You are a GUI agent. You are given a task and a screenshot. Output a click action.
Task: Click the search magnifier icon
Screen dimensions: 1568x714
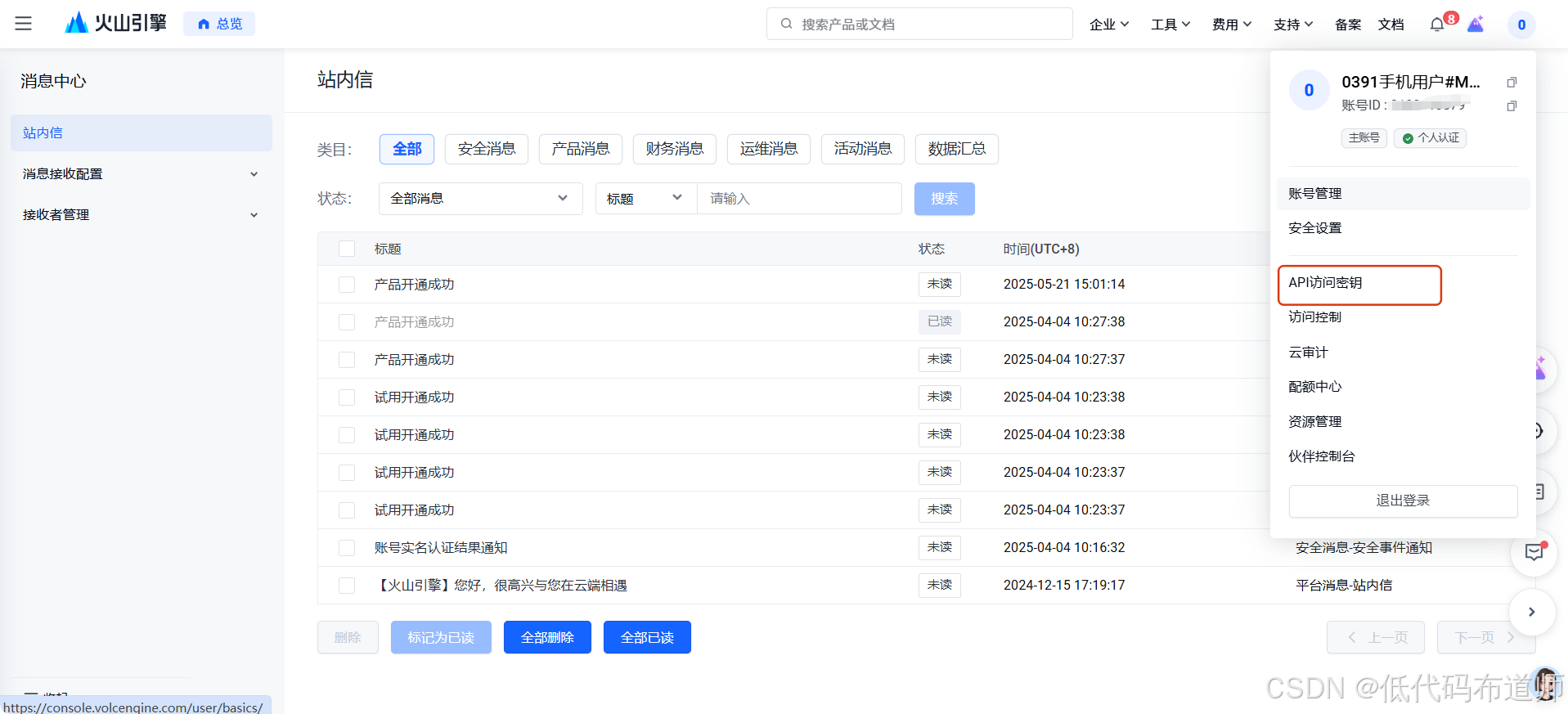(x=786, y=24)
